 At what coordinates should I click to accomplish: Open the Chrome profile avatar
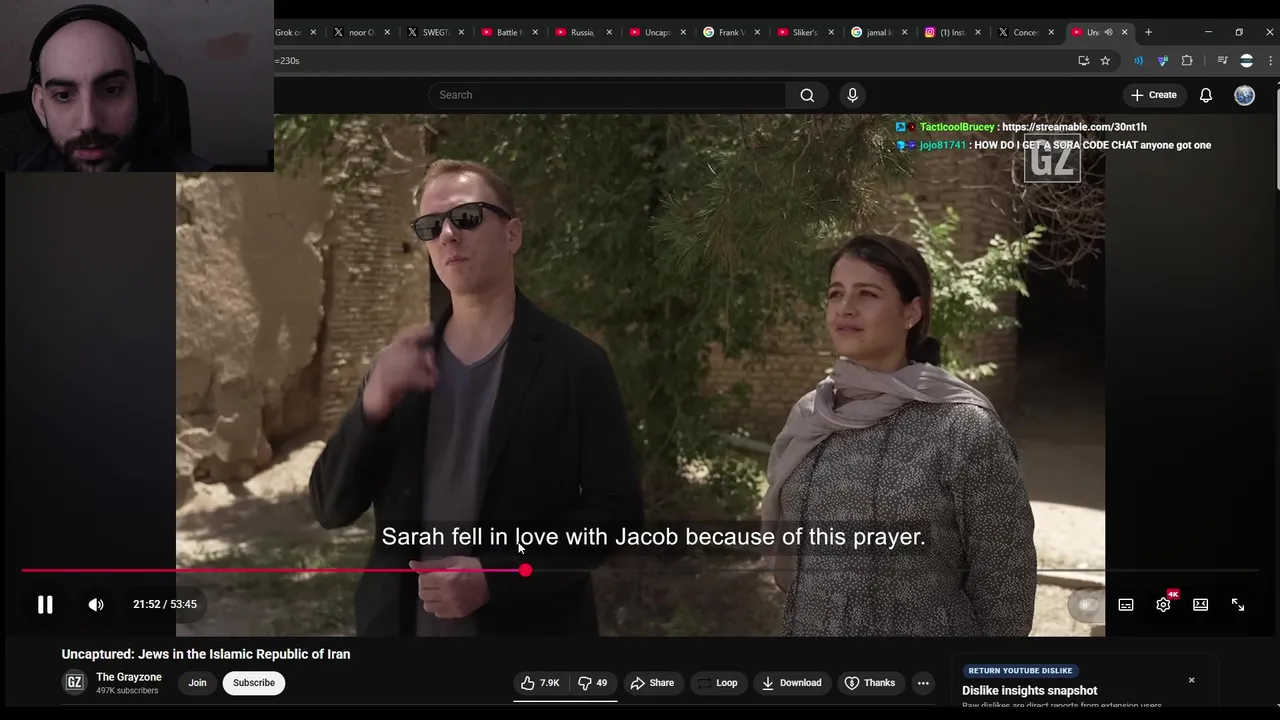pyautogui.click(x=1246, y=61)
